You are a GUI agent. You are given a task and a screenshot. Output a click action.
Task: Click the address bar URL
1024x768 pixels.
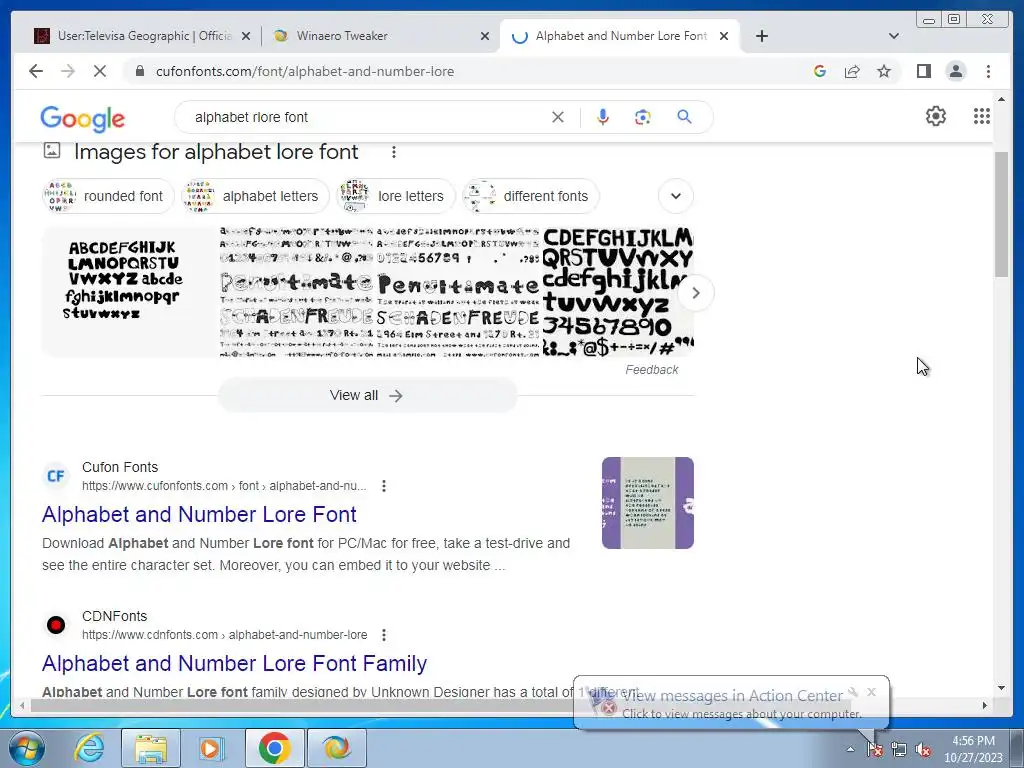[305, 71]
